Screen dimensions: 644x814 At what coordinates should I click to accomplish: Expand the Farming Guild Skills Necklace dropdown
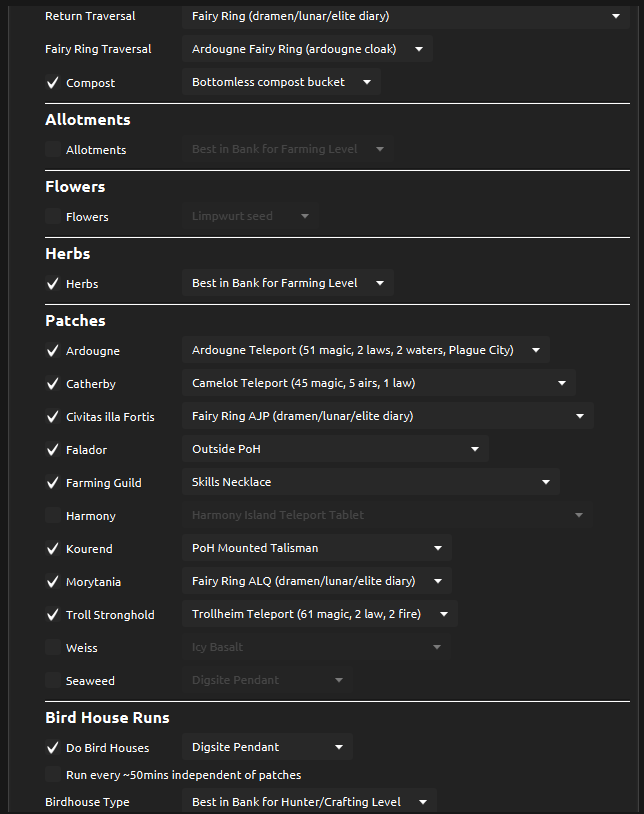coord(370,482)
